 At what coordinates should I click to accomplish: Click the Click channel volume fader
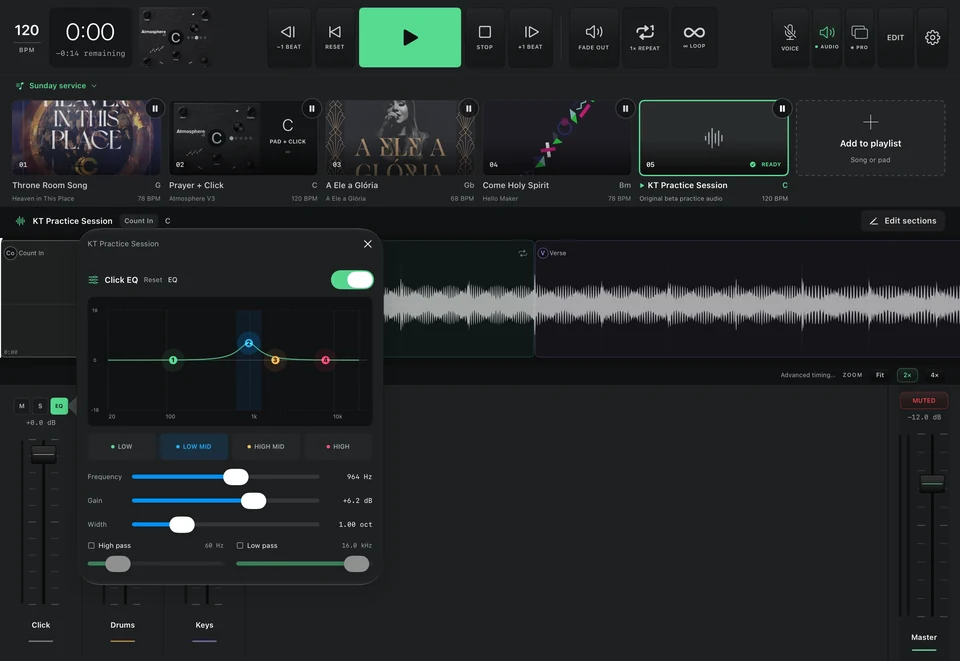(x=43, y=454)
